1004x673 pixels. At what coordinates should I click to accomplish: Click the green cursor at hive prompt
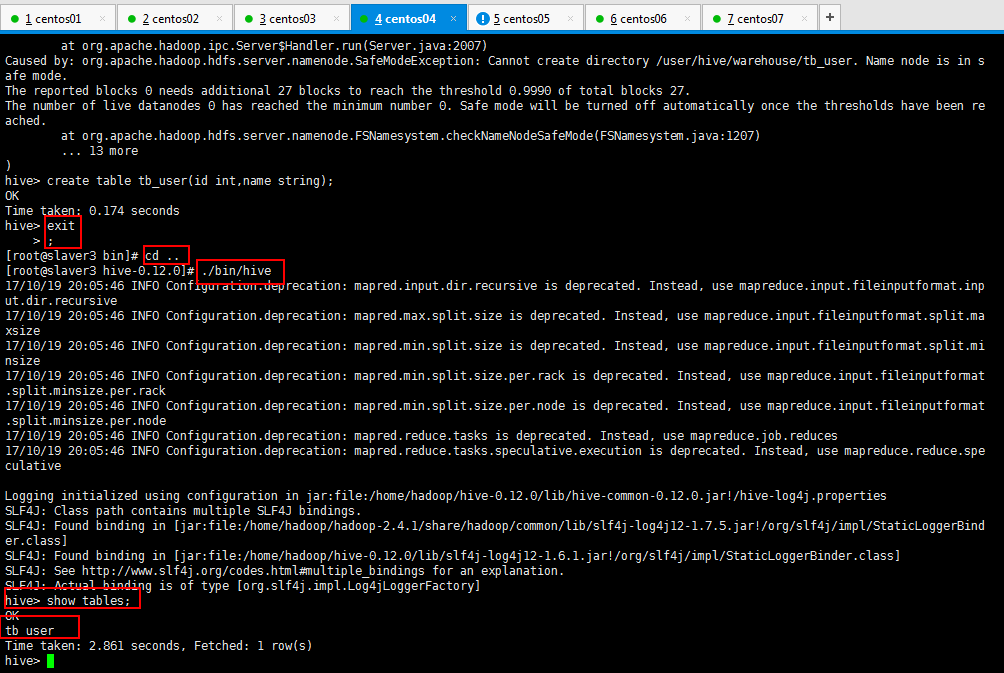point(51,661)
